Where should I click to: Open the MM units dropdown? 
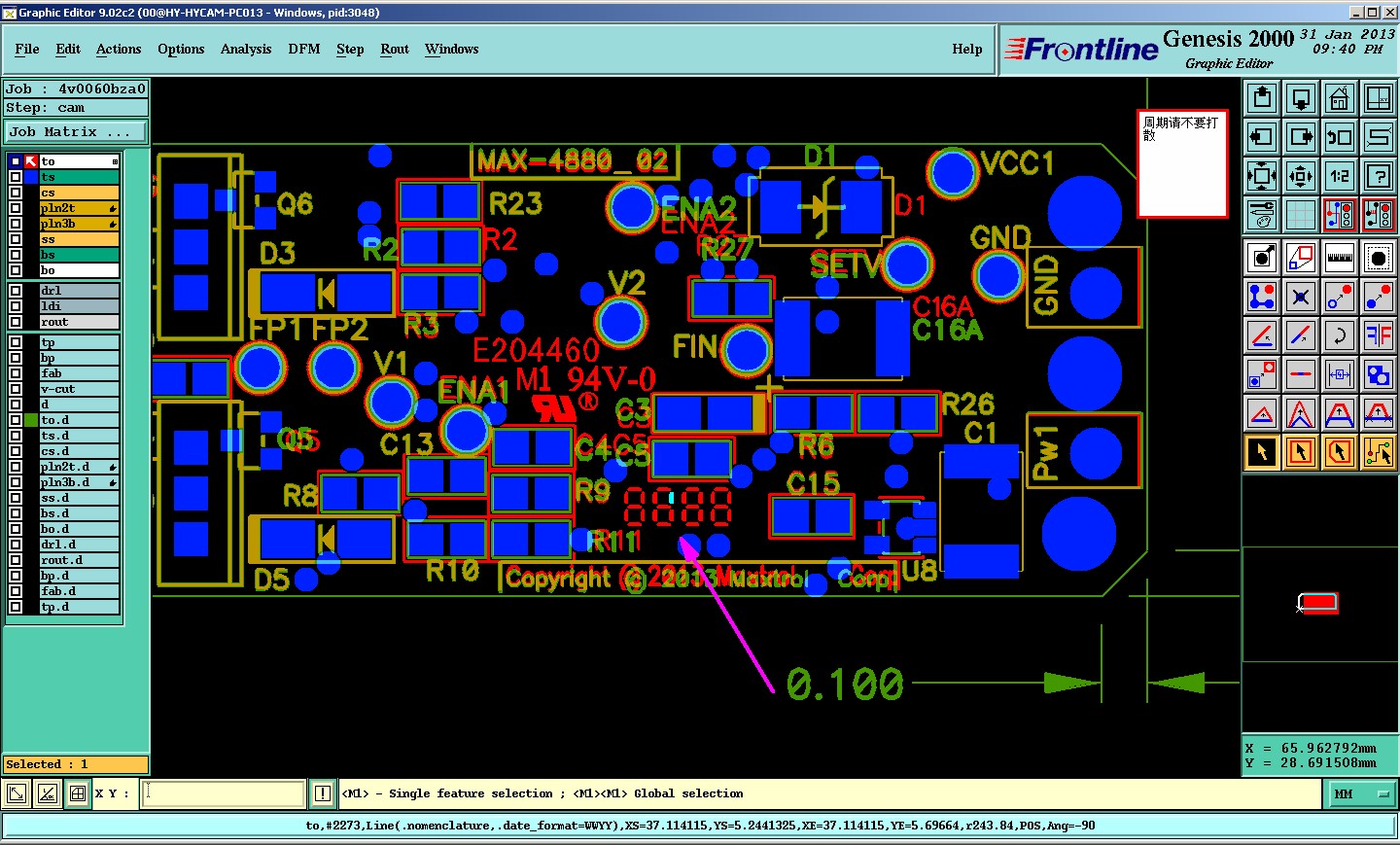(1361, 794)
